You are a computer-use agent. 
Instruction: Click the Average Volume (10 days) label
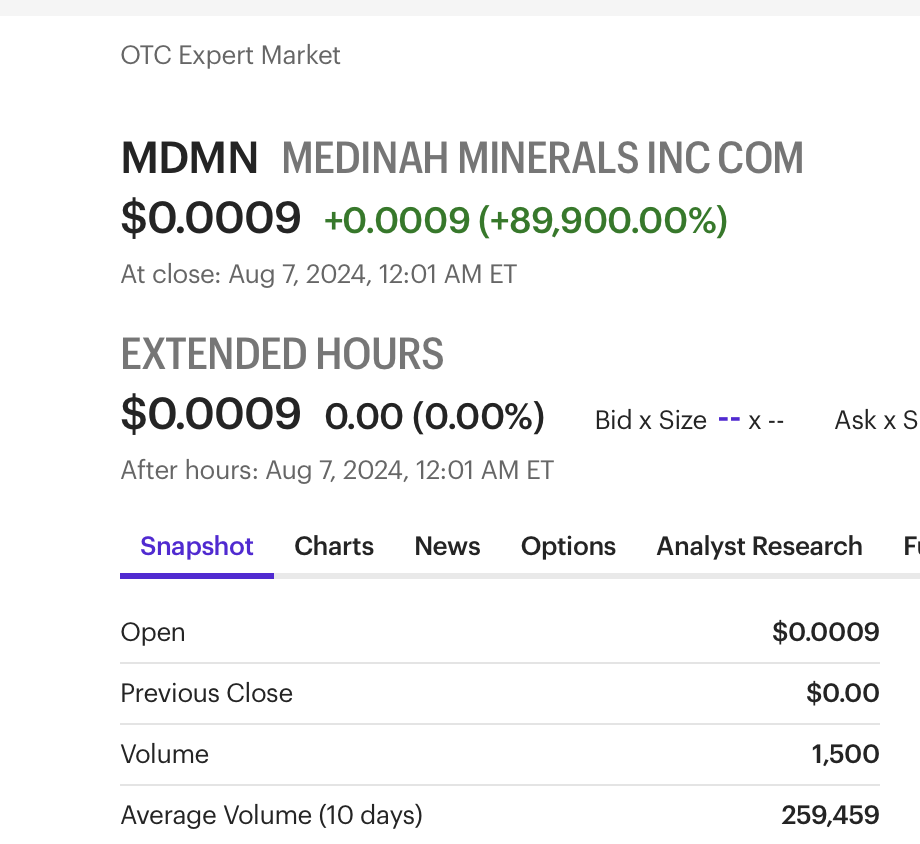coord(271,815)
